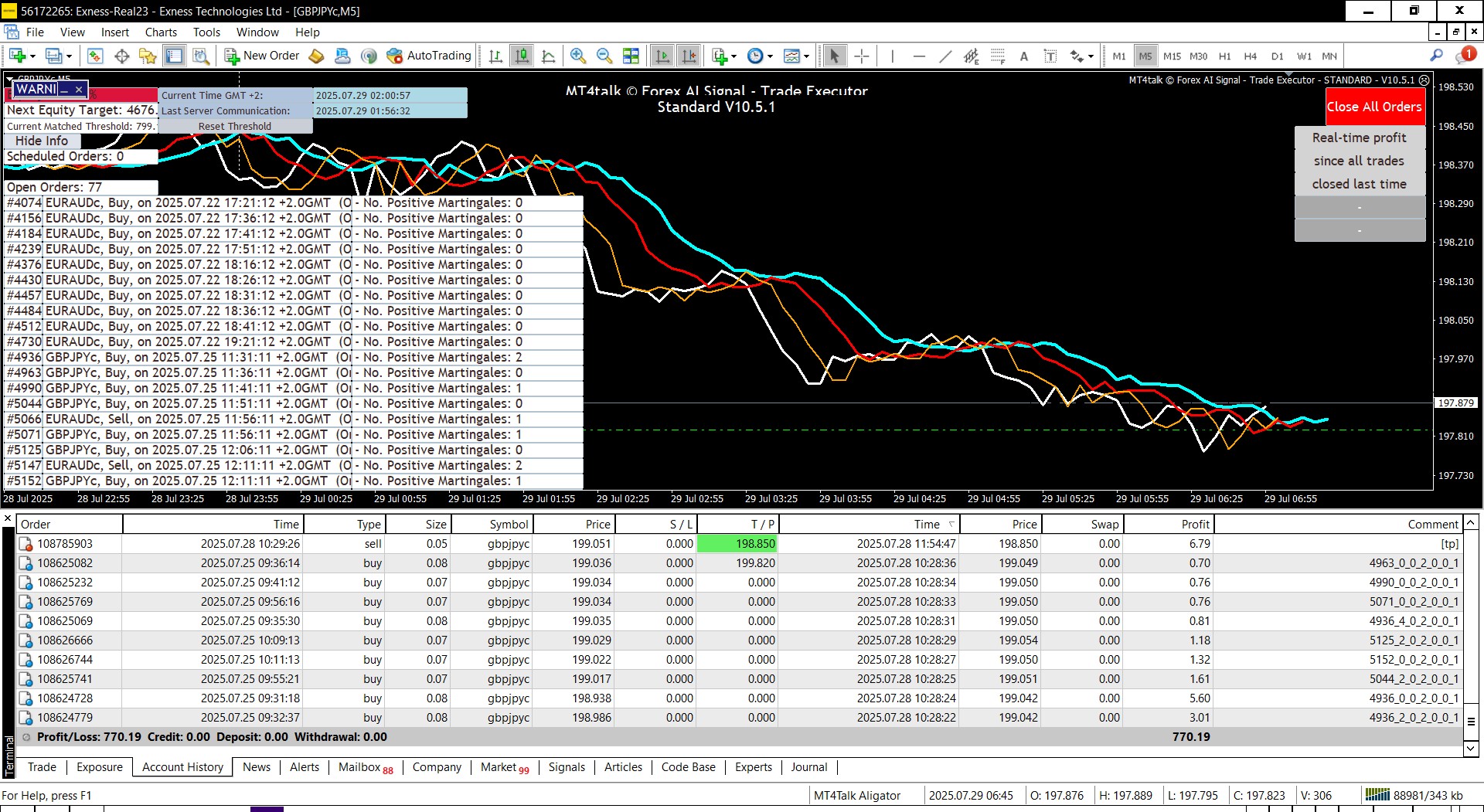This screenshot has width=1484, height=812.
Task: Insert Fibonacci retracement tool
Action: (998, 56)
